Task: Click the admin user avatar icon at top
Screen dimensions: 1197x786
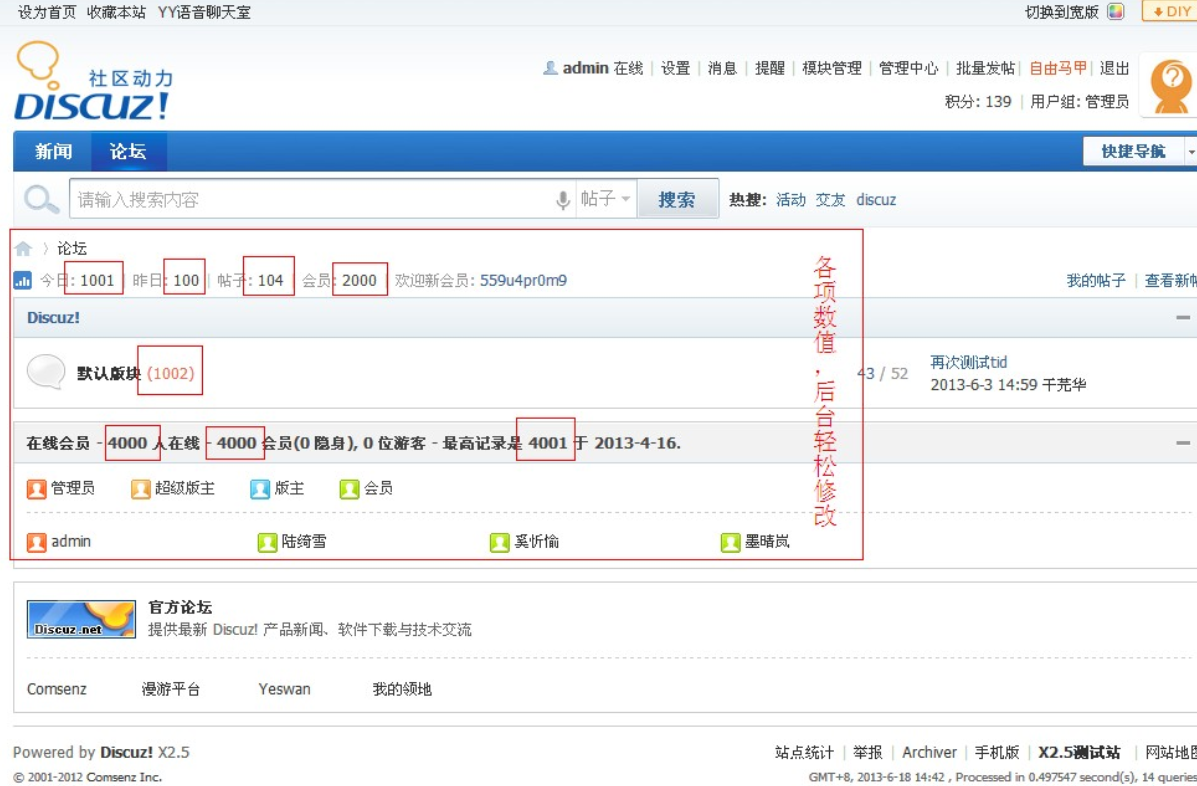Action: 550,68
